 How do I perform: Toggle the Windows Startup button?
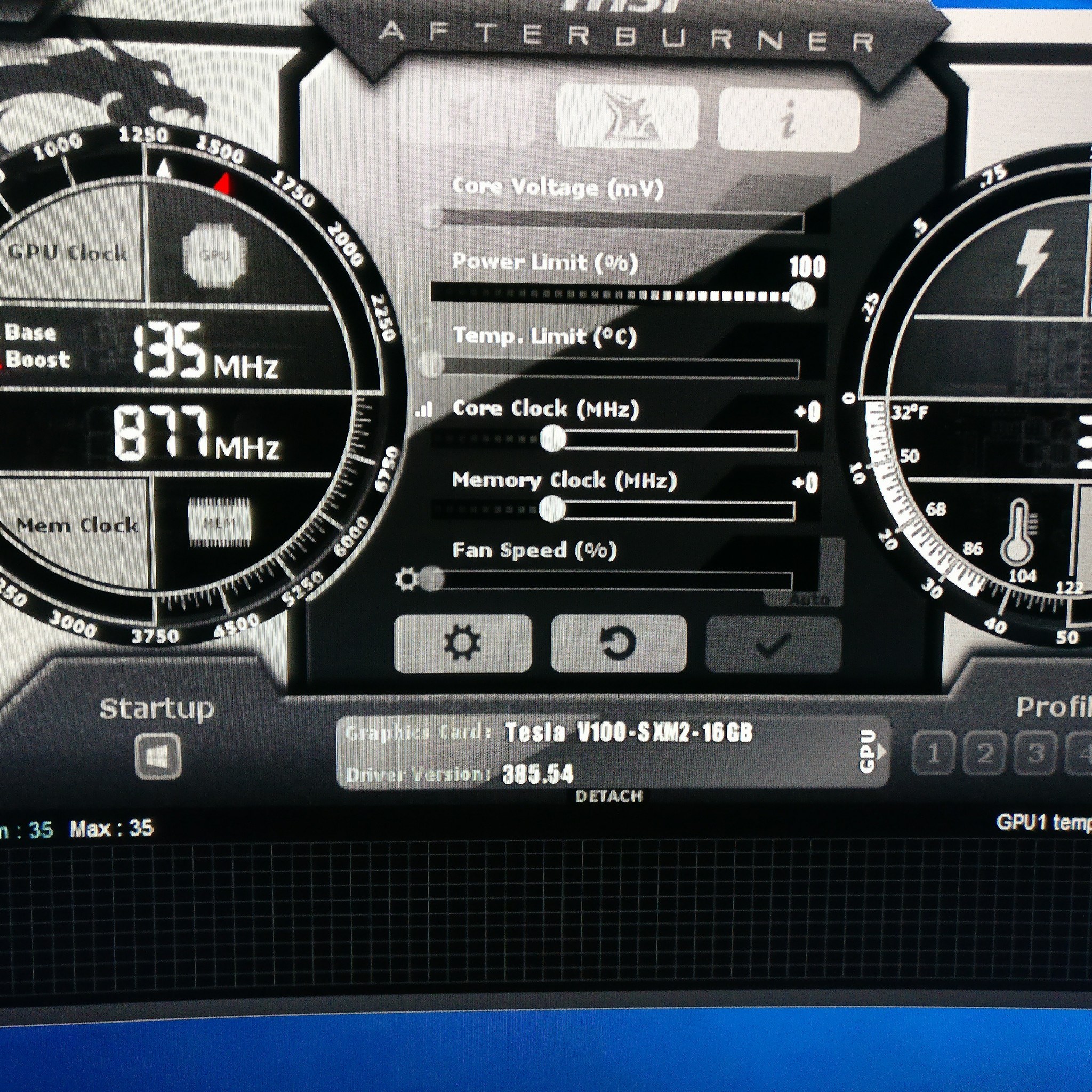pyautogui.click(x=158, y=756)
